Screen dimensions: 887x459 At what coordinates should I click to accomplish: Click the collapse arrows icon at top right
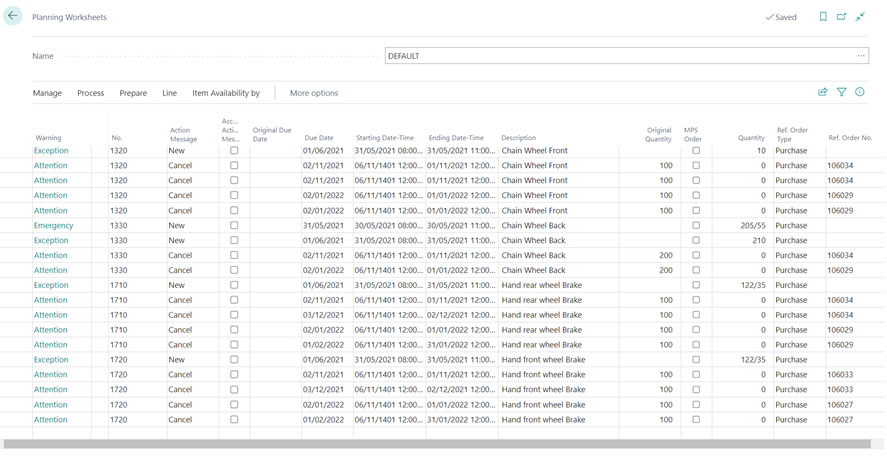(860, 17)
